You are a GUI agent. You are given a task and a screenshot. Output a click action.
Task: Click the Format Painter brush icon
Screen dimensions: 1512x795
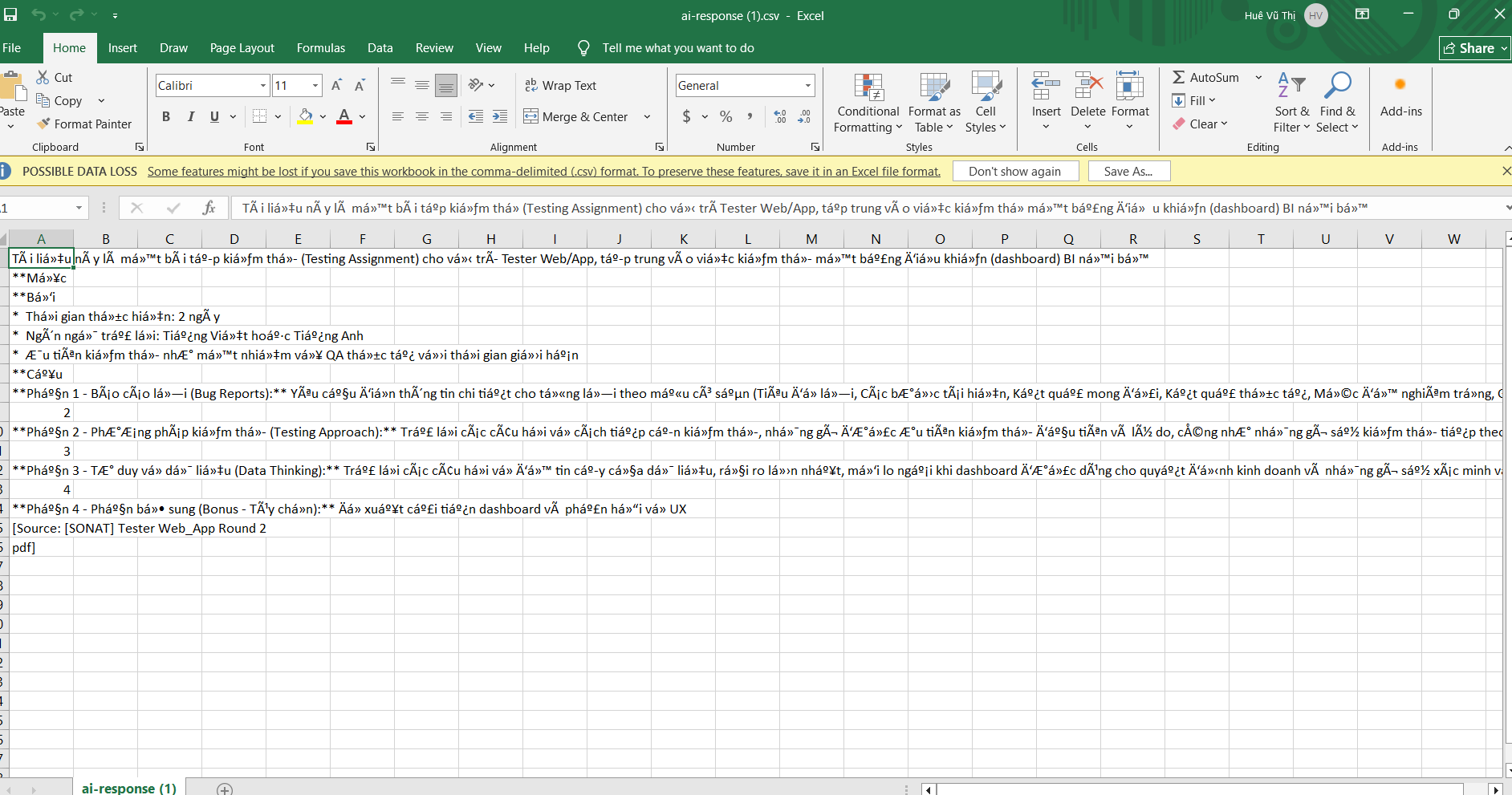click(x=44, y=124)
